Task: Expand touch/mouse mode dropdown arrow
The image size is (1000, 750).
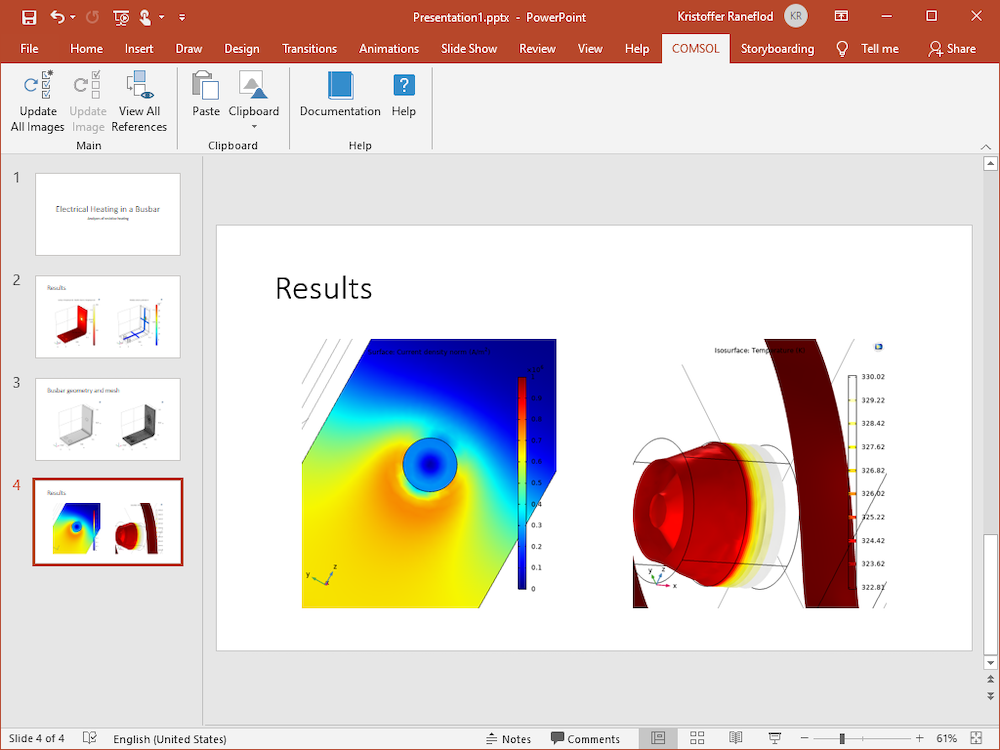Action: click(x=162, y=17)
